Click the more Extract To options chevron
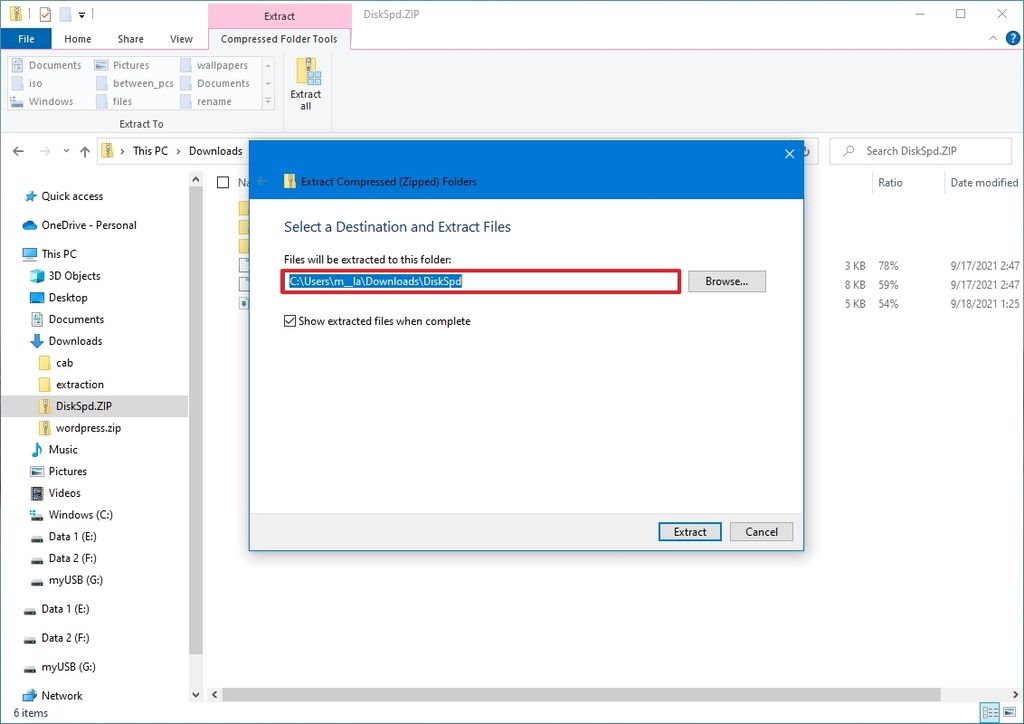1024x724 pixels. click(267, 101)
